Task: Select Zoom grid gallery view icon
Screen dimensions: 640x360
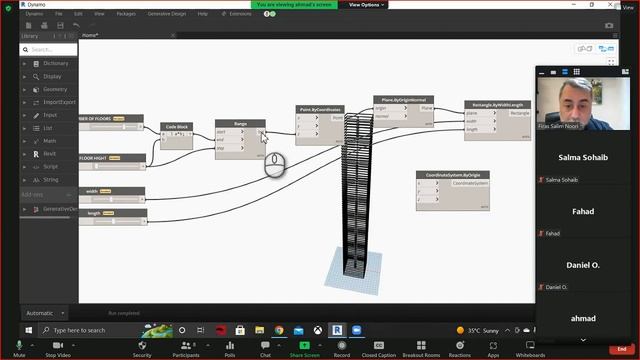Action: tap(577, 72)
